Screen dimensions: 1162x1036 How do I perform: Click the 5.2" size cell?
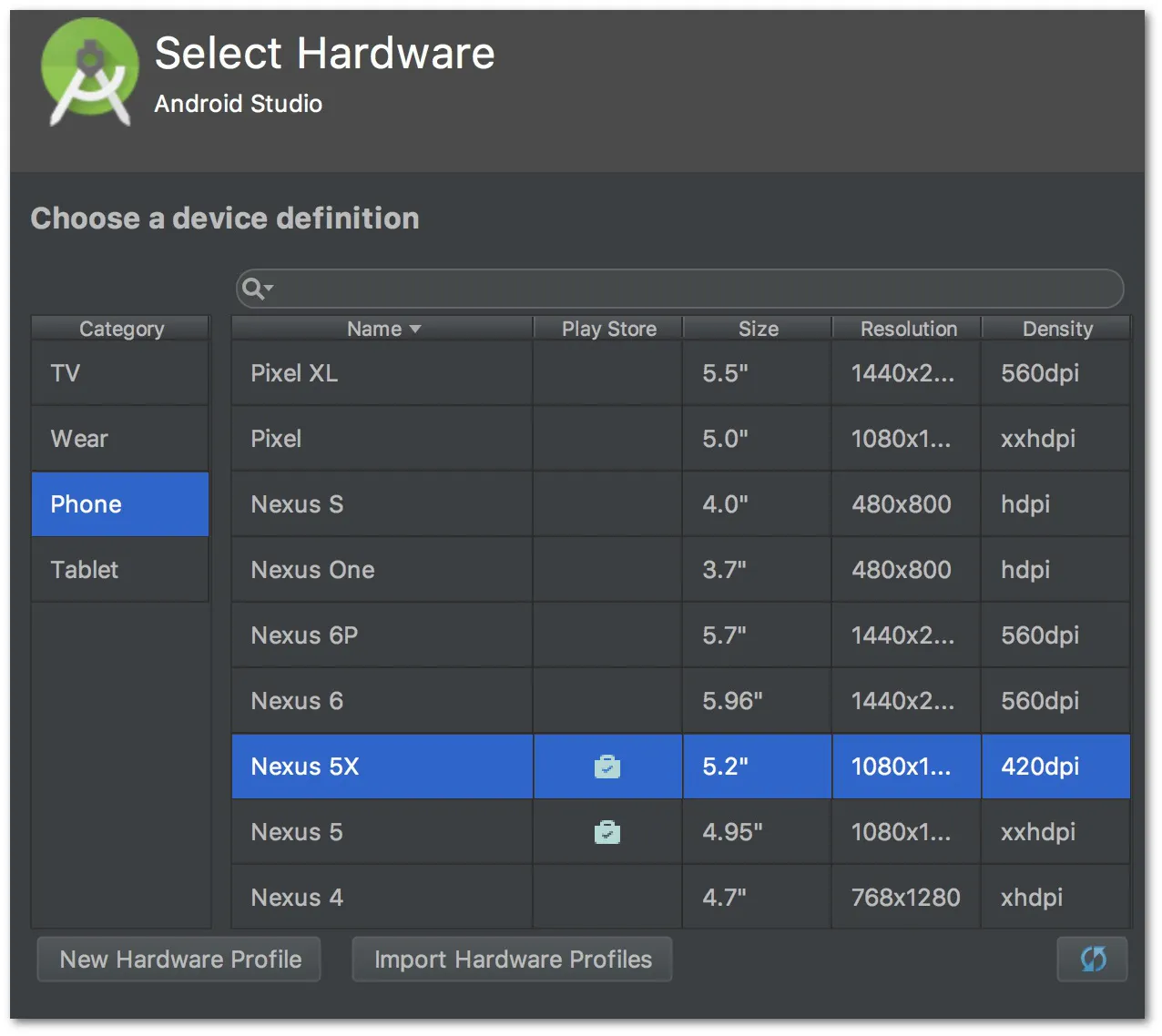[x=757, y=767]
